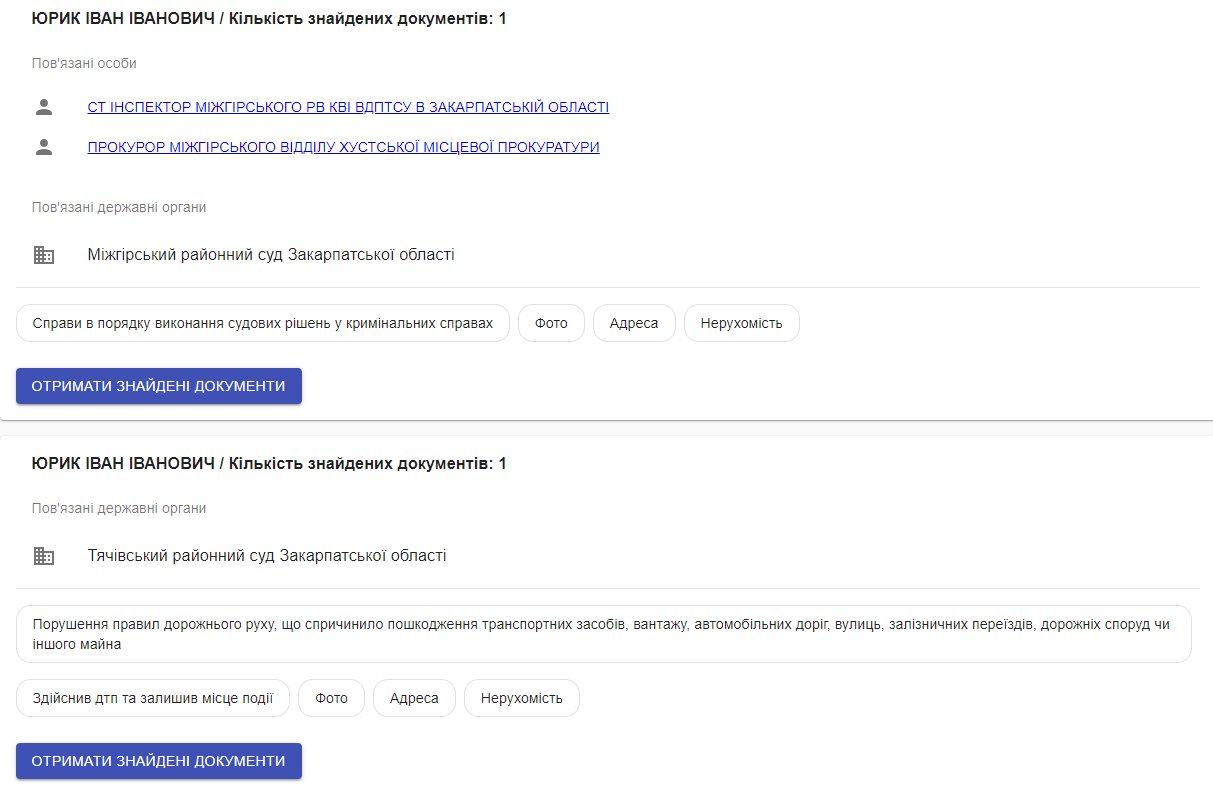Click Нерухомість chip in the Тячівський court card
Viewport: 1213px width, 790px height.
(x=521, y=698)
